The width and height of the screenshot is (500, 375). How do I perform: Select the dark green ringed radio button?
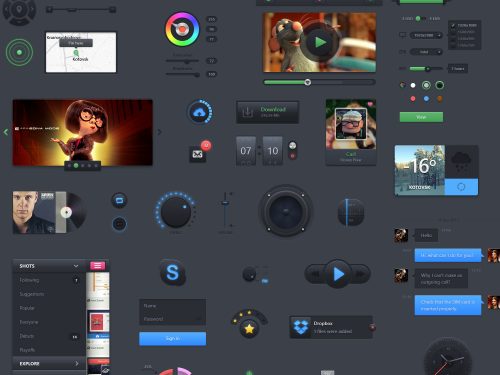click(440, 85)
